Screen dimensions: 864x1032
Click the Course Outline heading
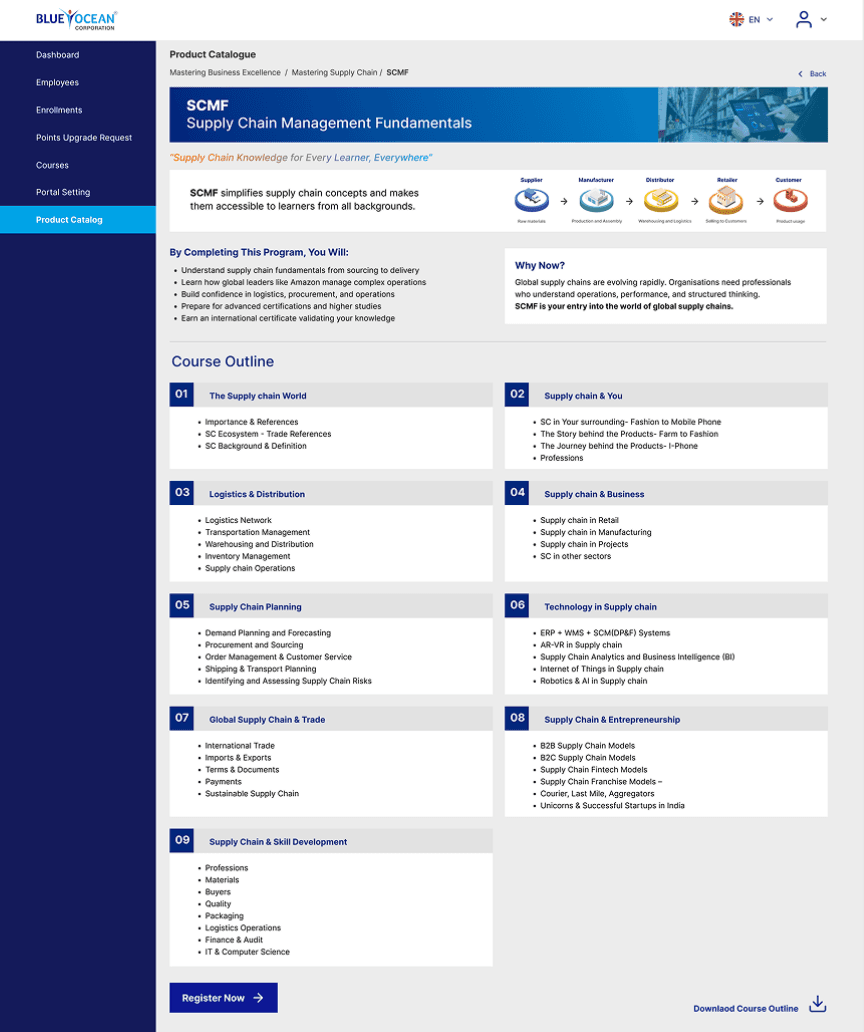[x=222, y=361]
